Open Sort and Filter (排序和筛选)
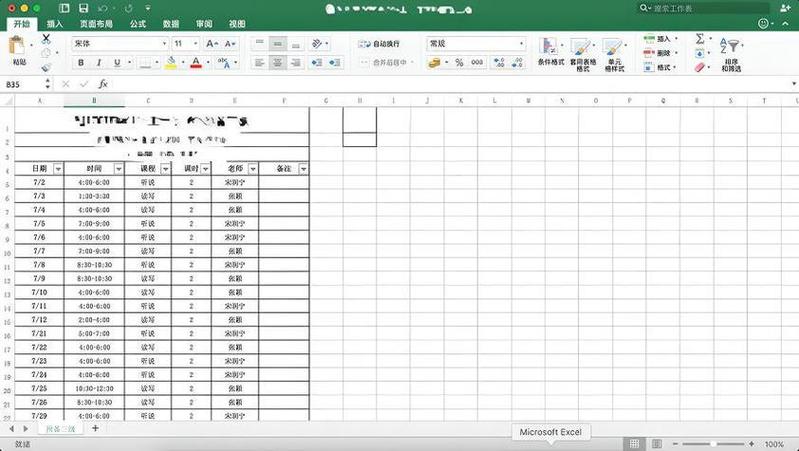Image resolution: width=799 pixels, height=451 pixels. [731, 55]
